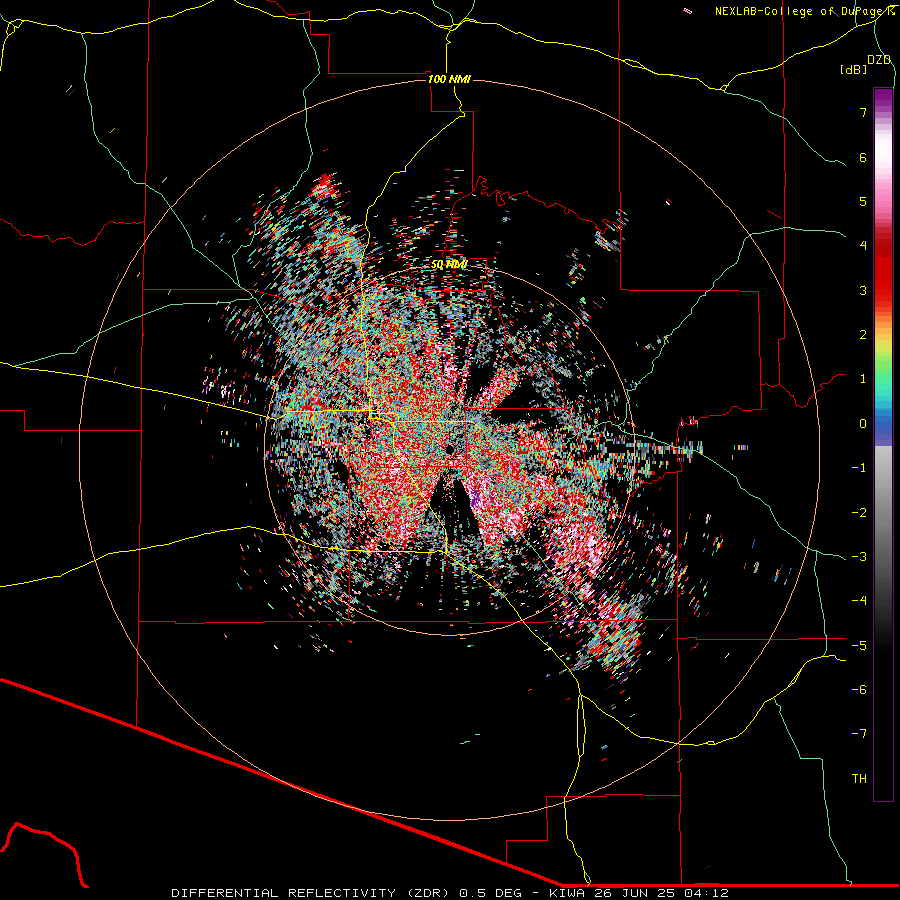Click the -4 scale value
Screen dimensions: 900x900
coord(859,601)
